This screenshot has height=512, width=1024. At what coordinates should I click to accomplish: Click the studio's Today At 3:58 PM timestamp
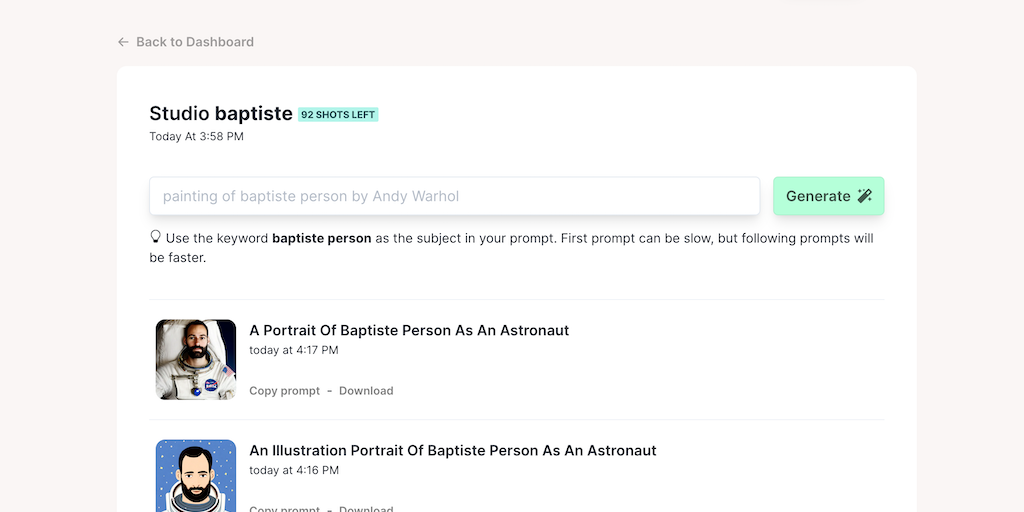point(196,136)
